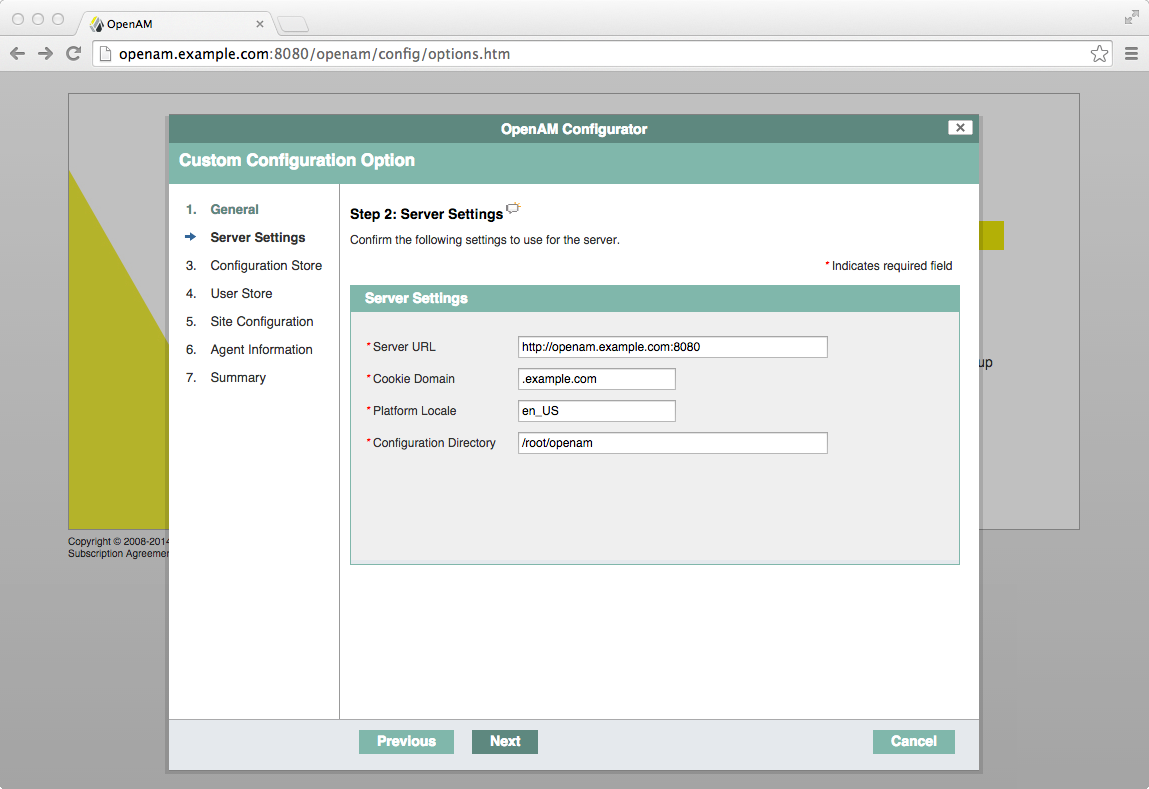1149x789 pixels.
Task: Click the Platform Locale label
Action: click(x=414, y=411)
